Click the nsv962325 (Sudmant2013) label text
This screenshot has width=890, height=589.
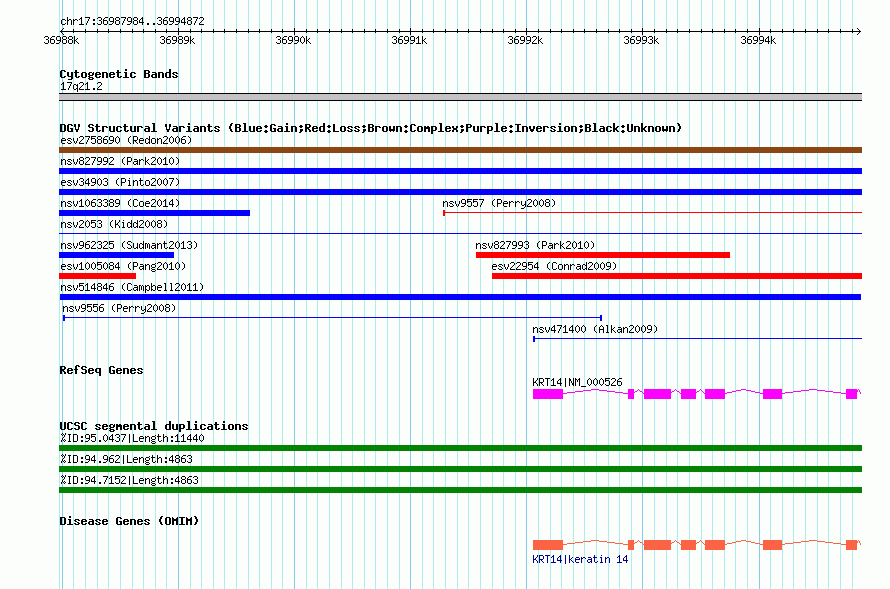[x=129, y=245]
